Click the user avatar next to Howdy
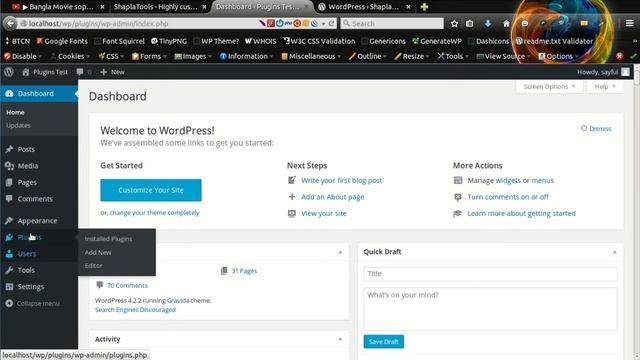 [625, 72]
